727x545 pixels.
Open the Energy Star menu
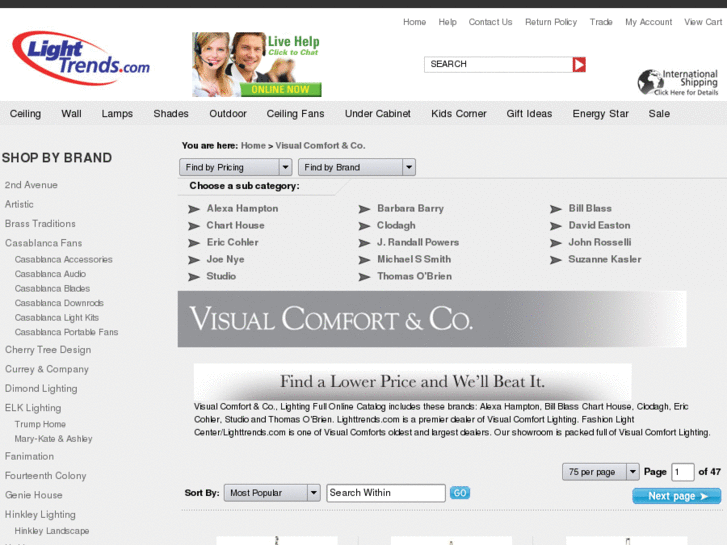point(600,114)
